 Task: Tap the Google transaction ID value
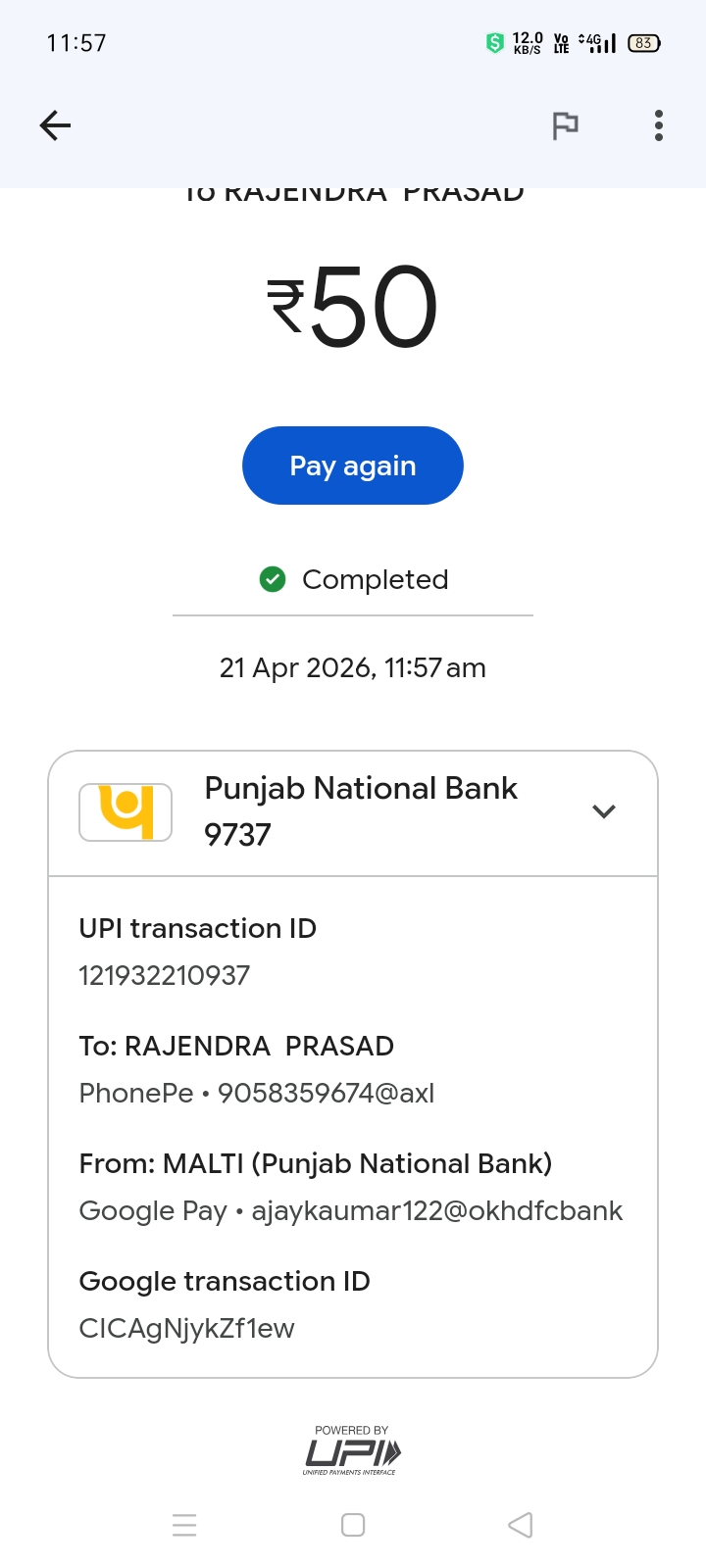(x=186, y=1328)
